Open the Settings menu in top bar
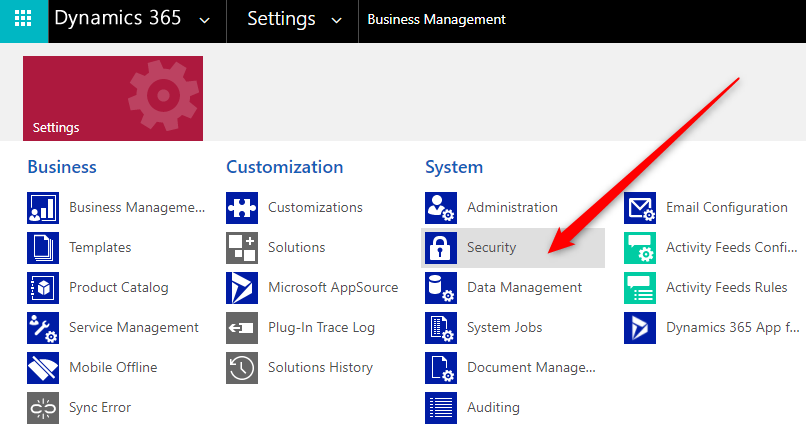Image resolution: width=806 pixels, height=438 pixels. click(281, 20)
